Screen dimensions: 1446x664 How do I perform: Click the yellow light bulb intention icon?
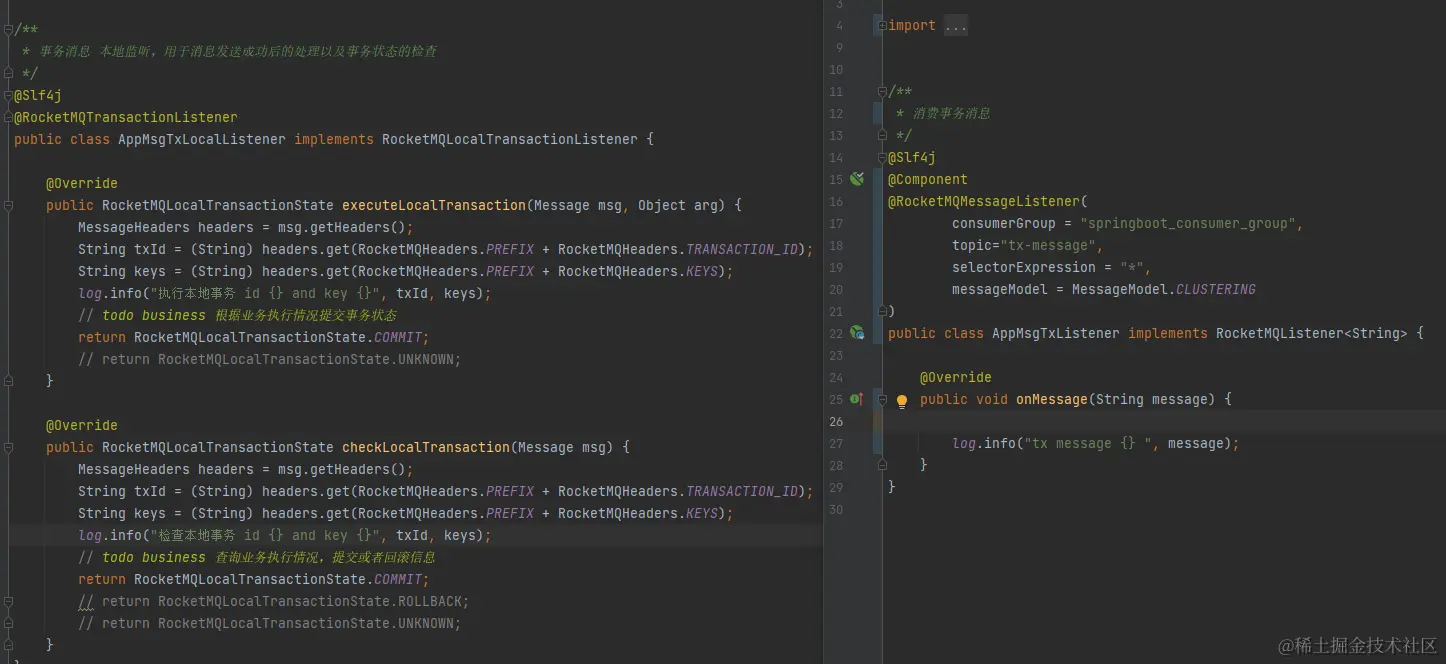(x=901, y=401)
